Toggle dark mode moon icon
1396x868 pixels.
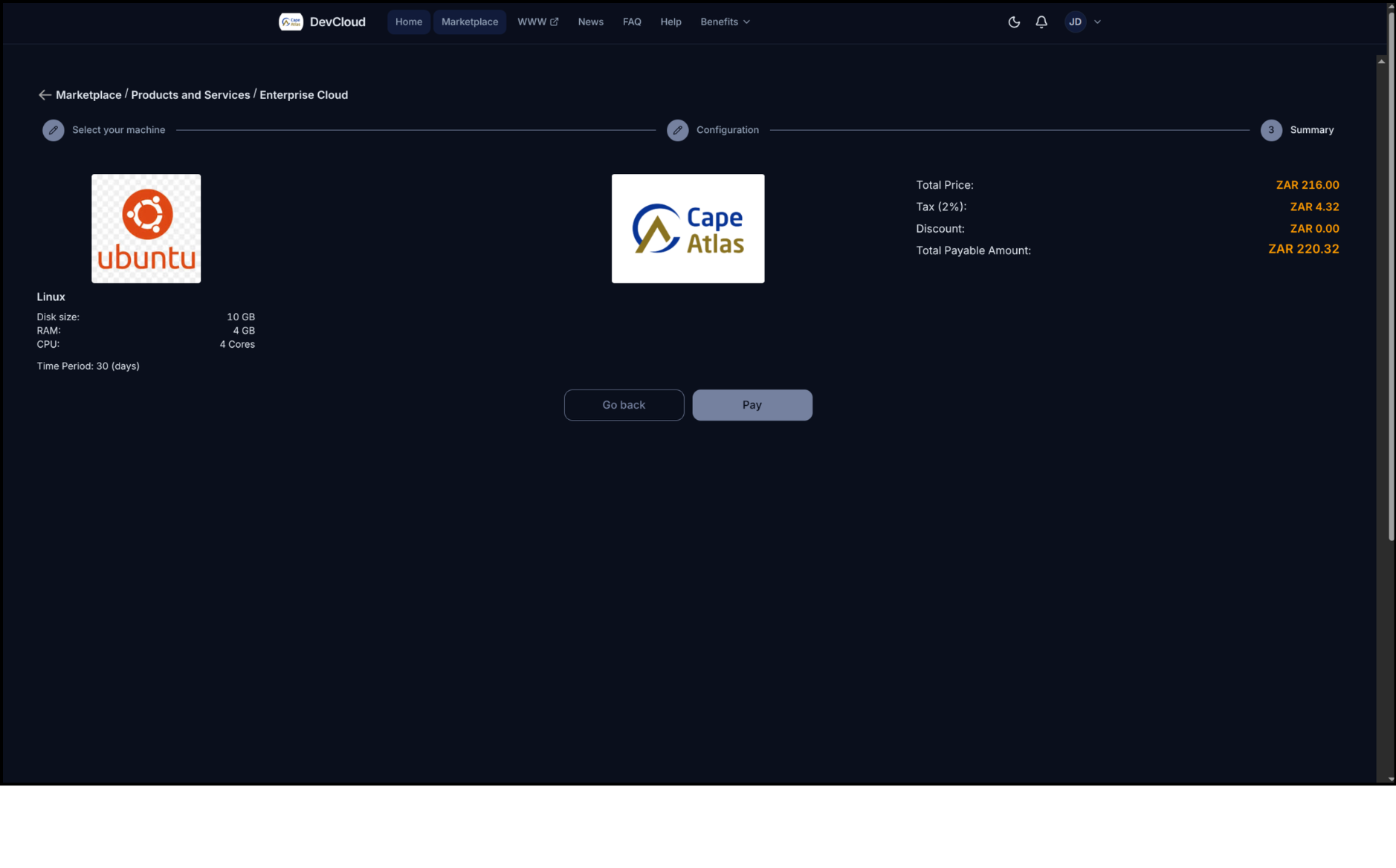(x=1014, y=22)
